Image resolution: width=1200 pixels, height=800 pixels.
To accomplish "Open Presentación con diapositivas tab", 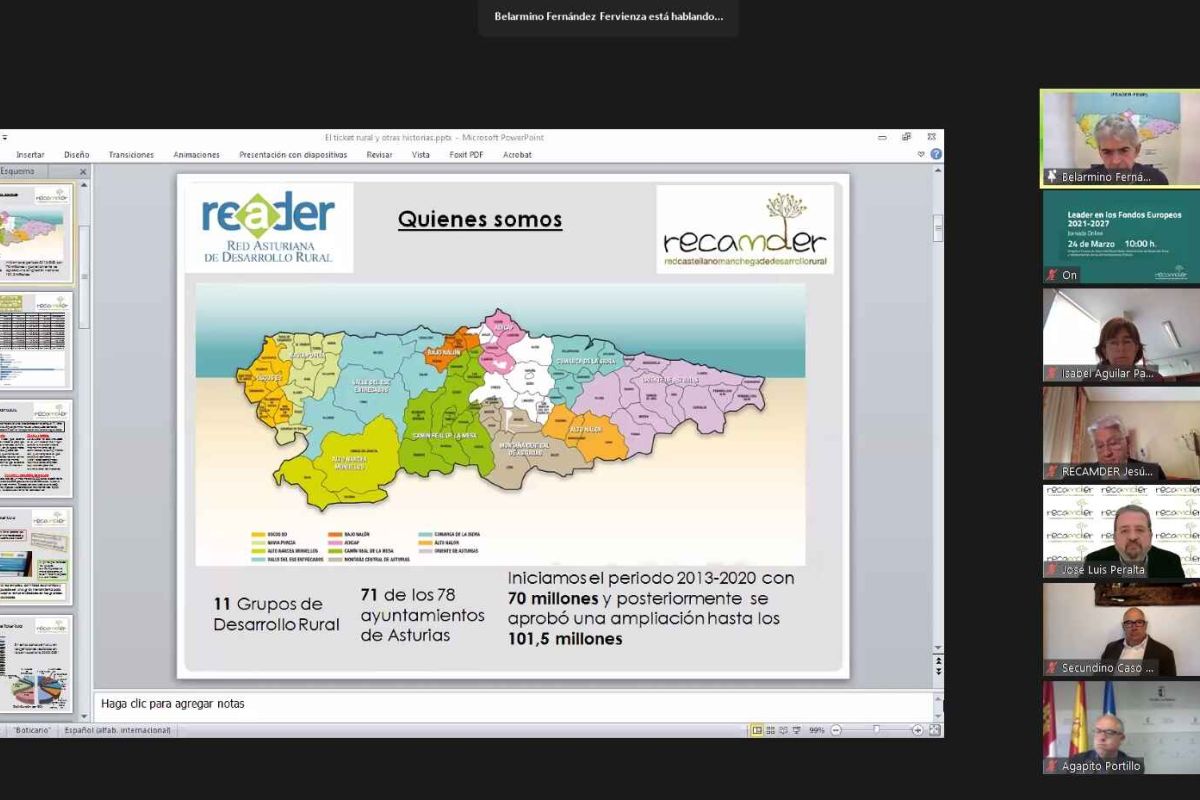I will coord(293,155).
